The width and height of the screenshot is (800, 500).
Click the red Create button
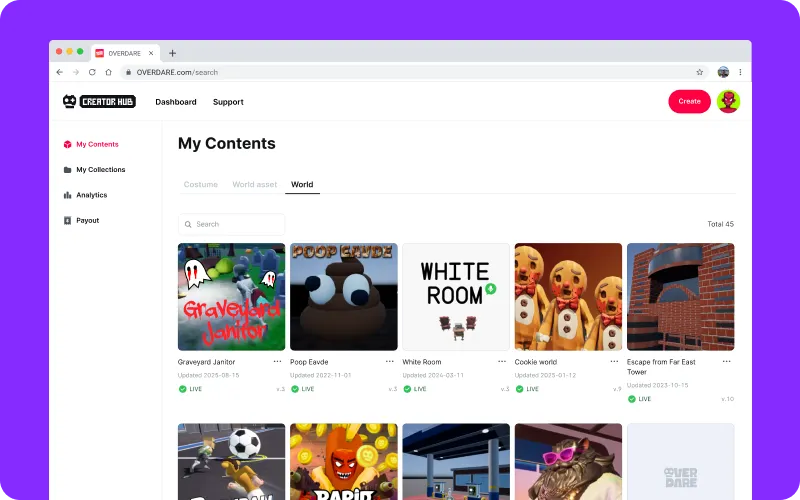pyautogui.click(x=689, y=102)
